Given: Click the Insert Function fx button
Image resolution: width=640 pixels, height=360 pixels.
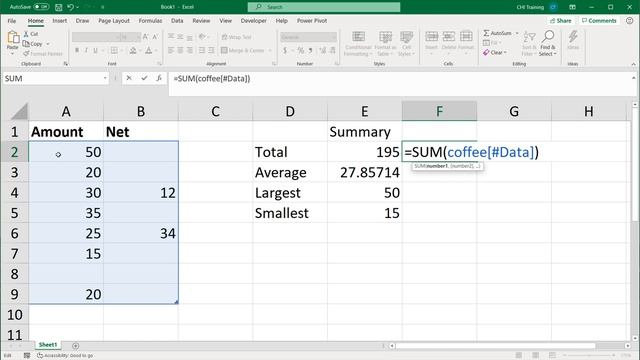Looking at the screenshot, I should [159, 78].
